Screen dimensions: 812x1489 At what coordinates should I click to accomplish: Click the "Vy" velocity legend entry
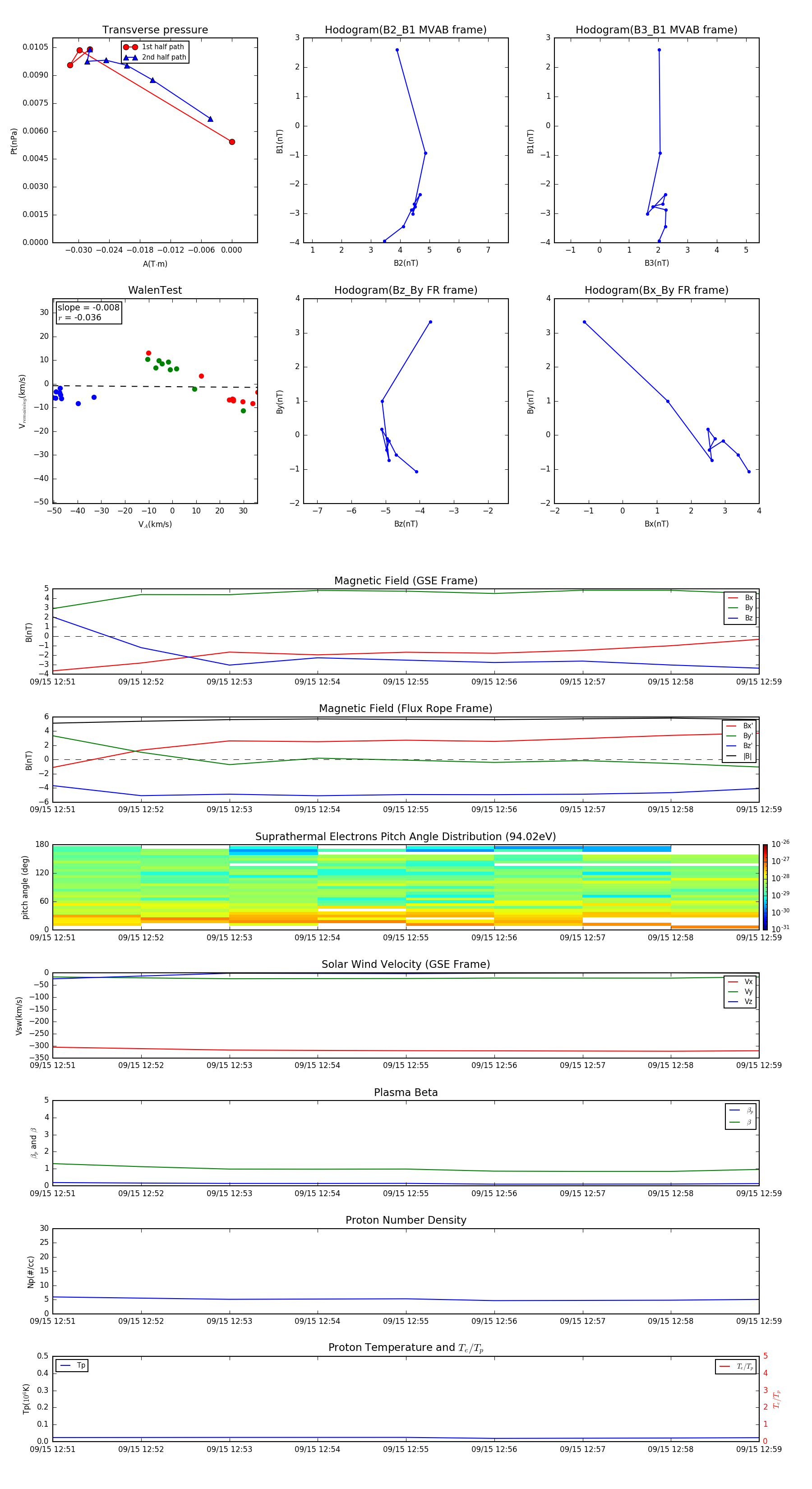pos(741,991)
